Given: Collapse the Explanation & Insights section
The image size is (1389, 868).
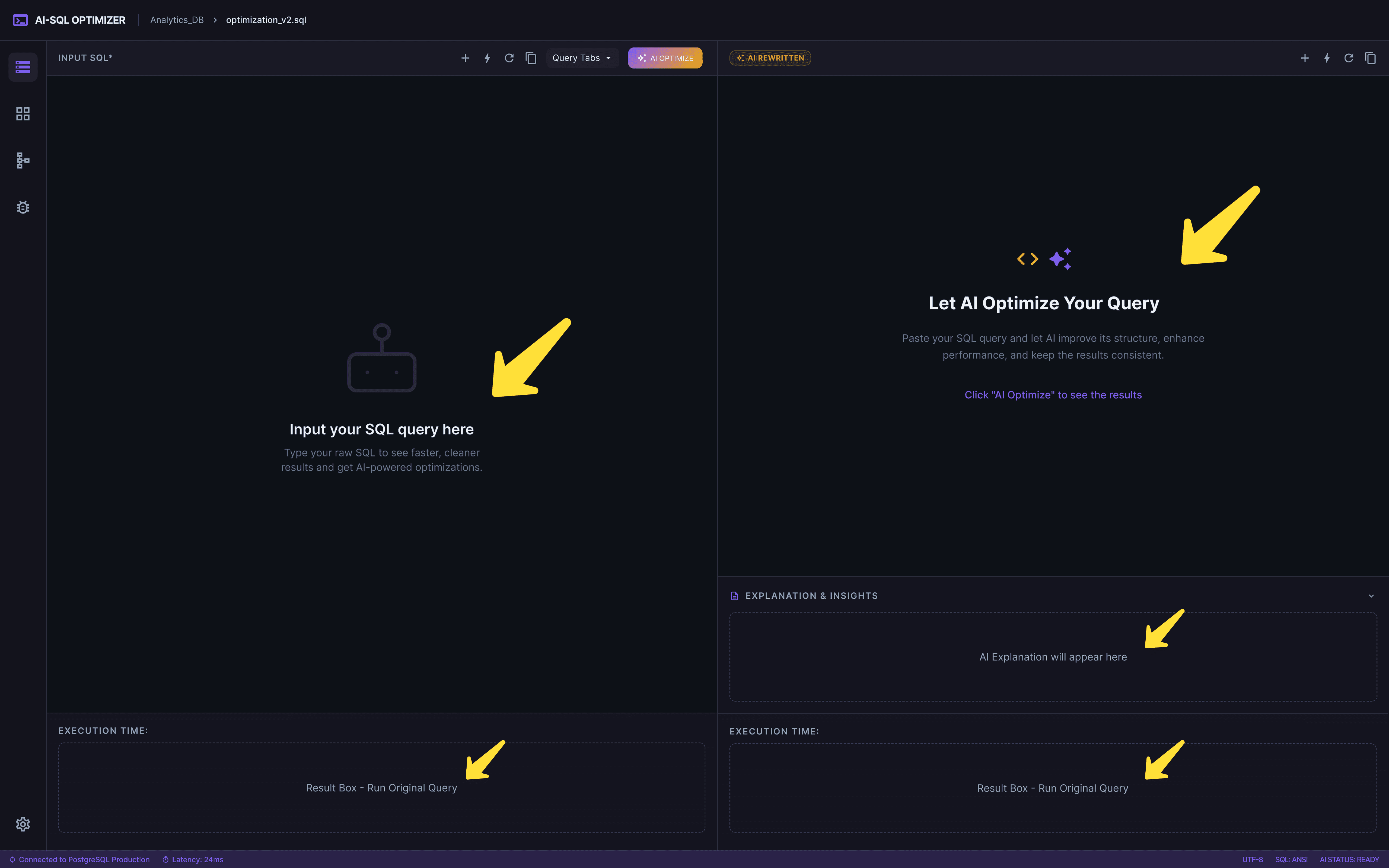Looking at the screenshot, I should pyautogui.click(x=1371, y=596).
